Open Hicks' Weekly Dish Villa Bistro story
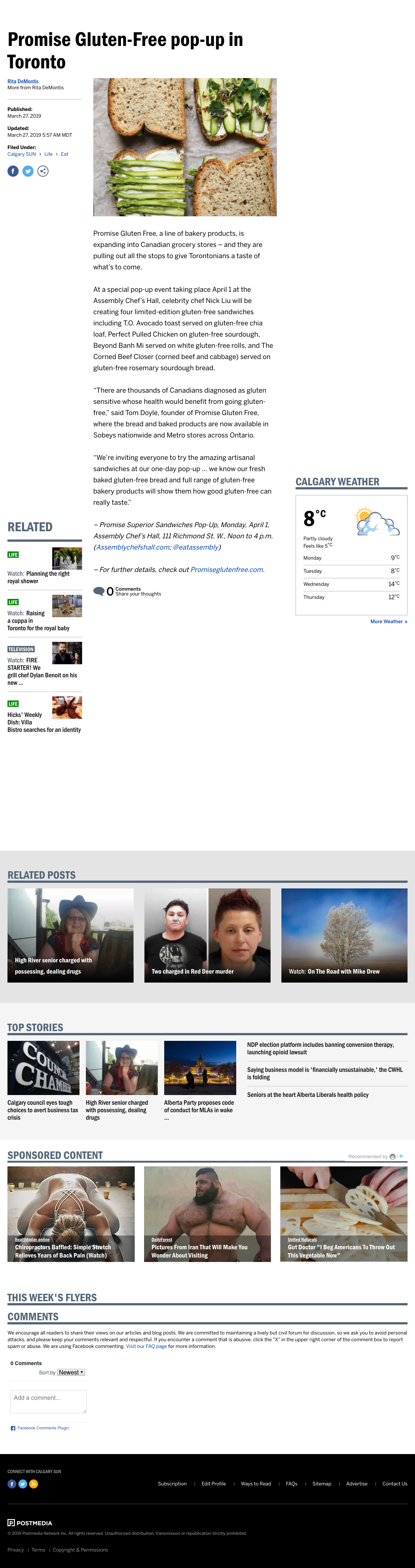Viewport: 415px width, 1568px height. (44, 723)
